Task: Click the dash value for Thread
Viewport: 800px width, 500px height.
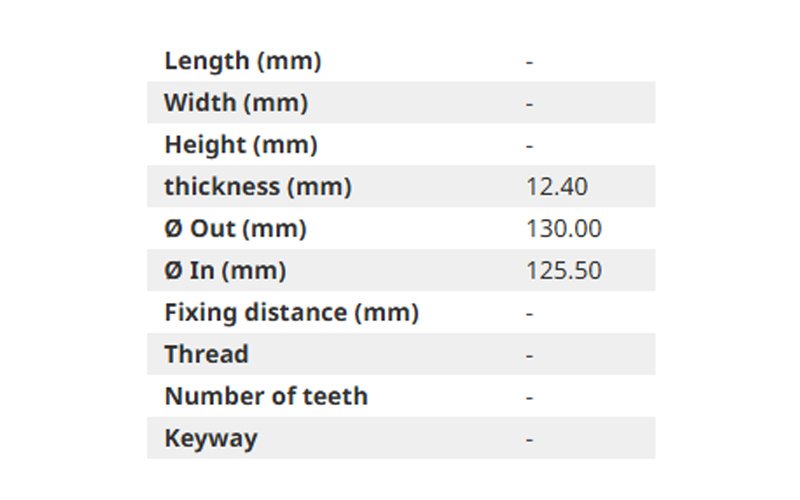Action: point(530,355)
